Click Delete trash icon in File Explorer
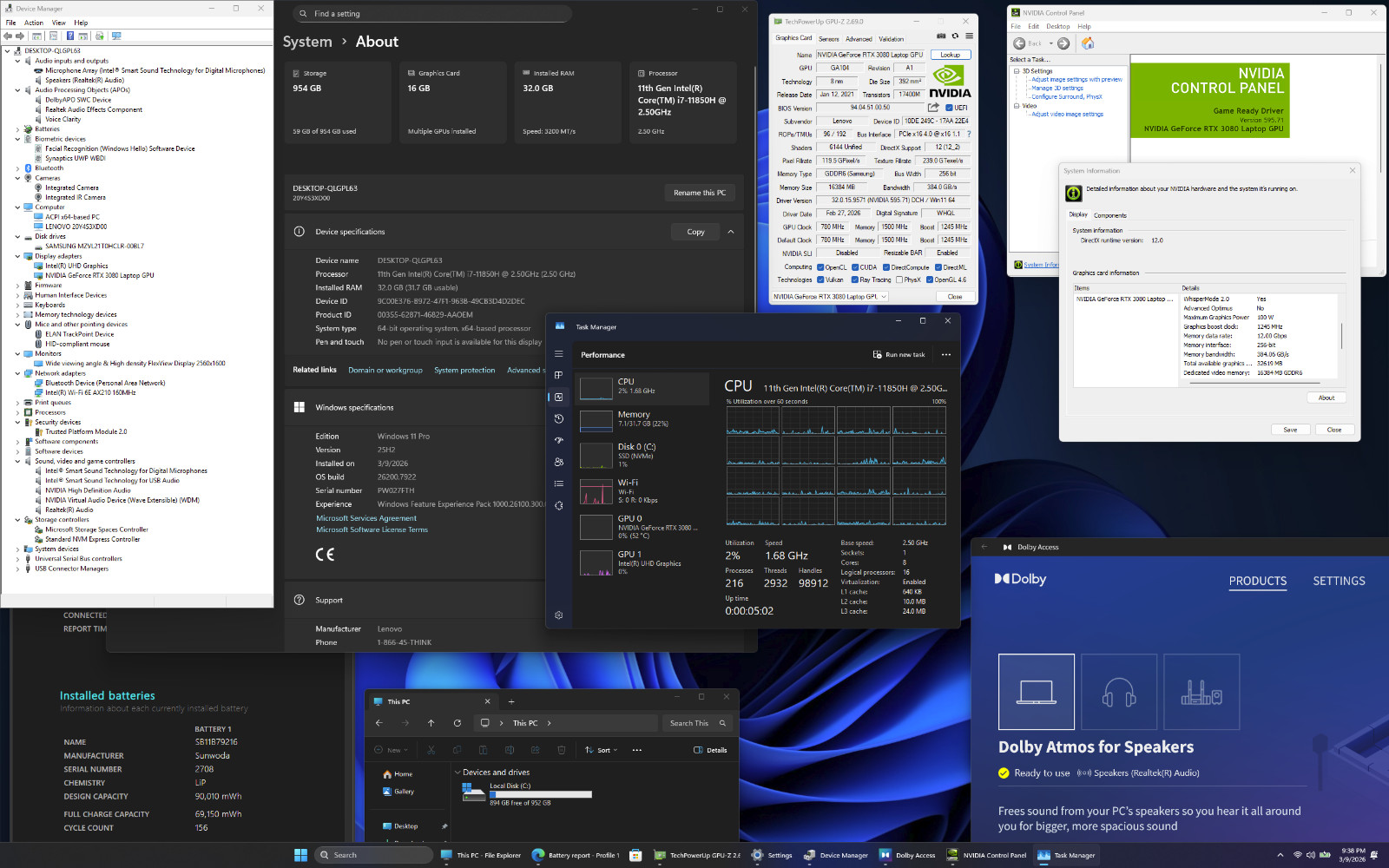Viewport: 1389px width, 868px height. tap(561, 750)
